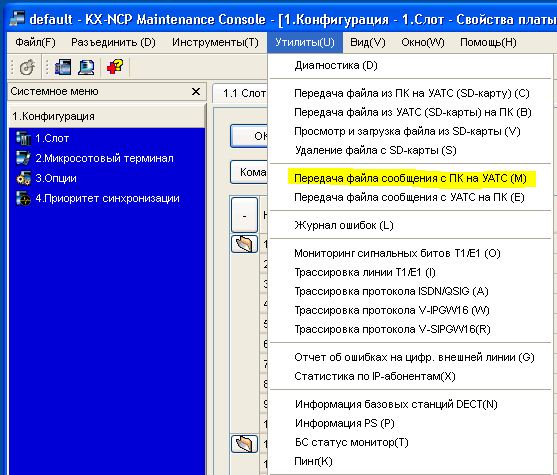Click the 1.Слот tree icon
The height and width of the screenshot is (475, 557).
coord(23,138)
